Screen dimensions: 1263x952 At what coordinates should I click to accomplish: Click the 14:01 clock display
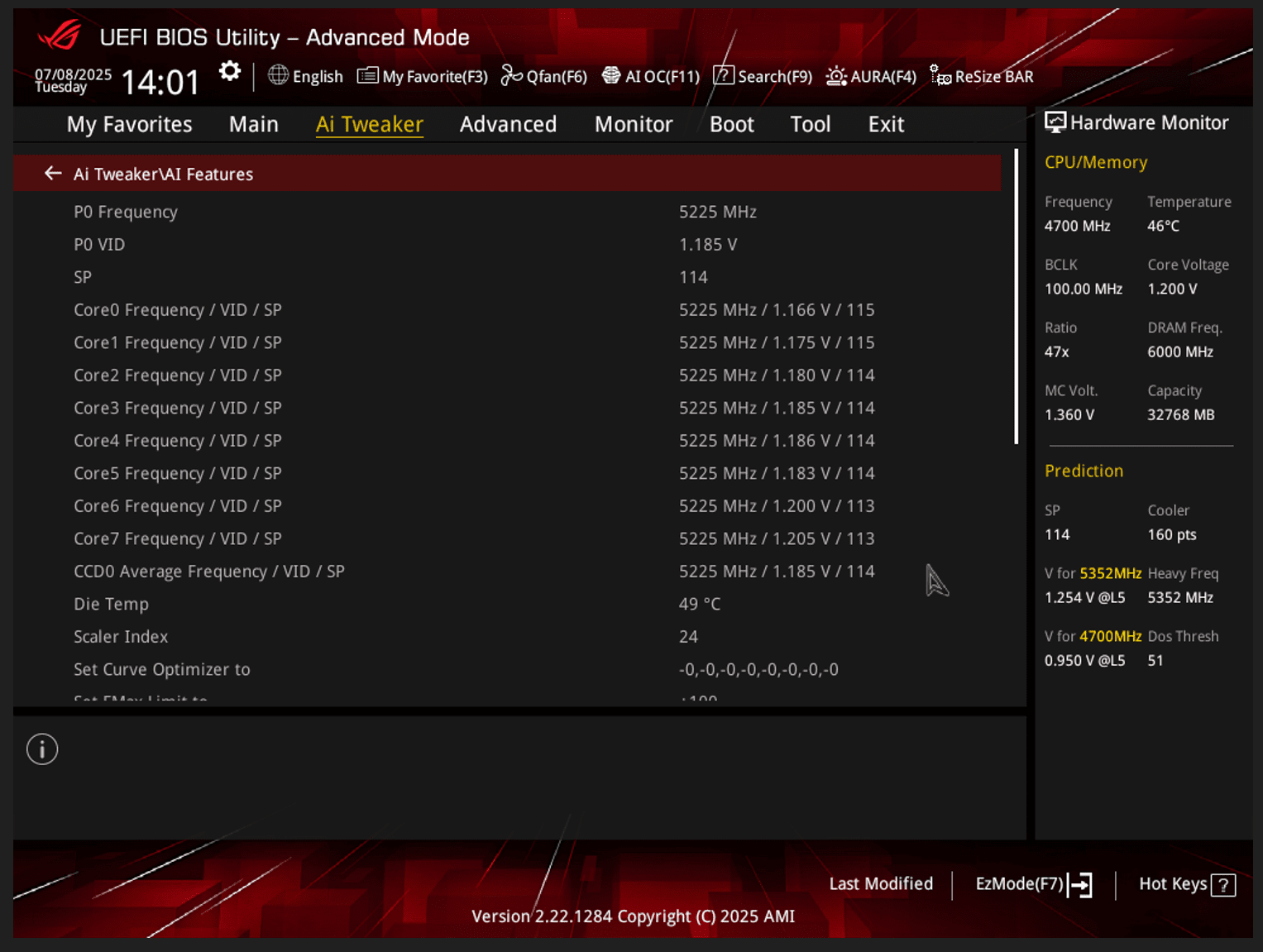pos(160,82)
